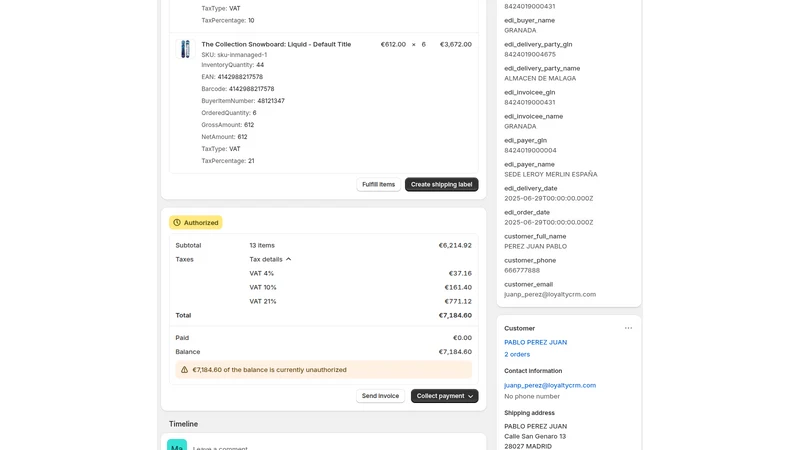The width and height of the screenshot is (800, 450).
Task: Select the BuyerItemNumber value 48121347
Action: click(271, 101)
